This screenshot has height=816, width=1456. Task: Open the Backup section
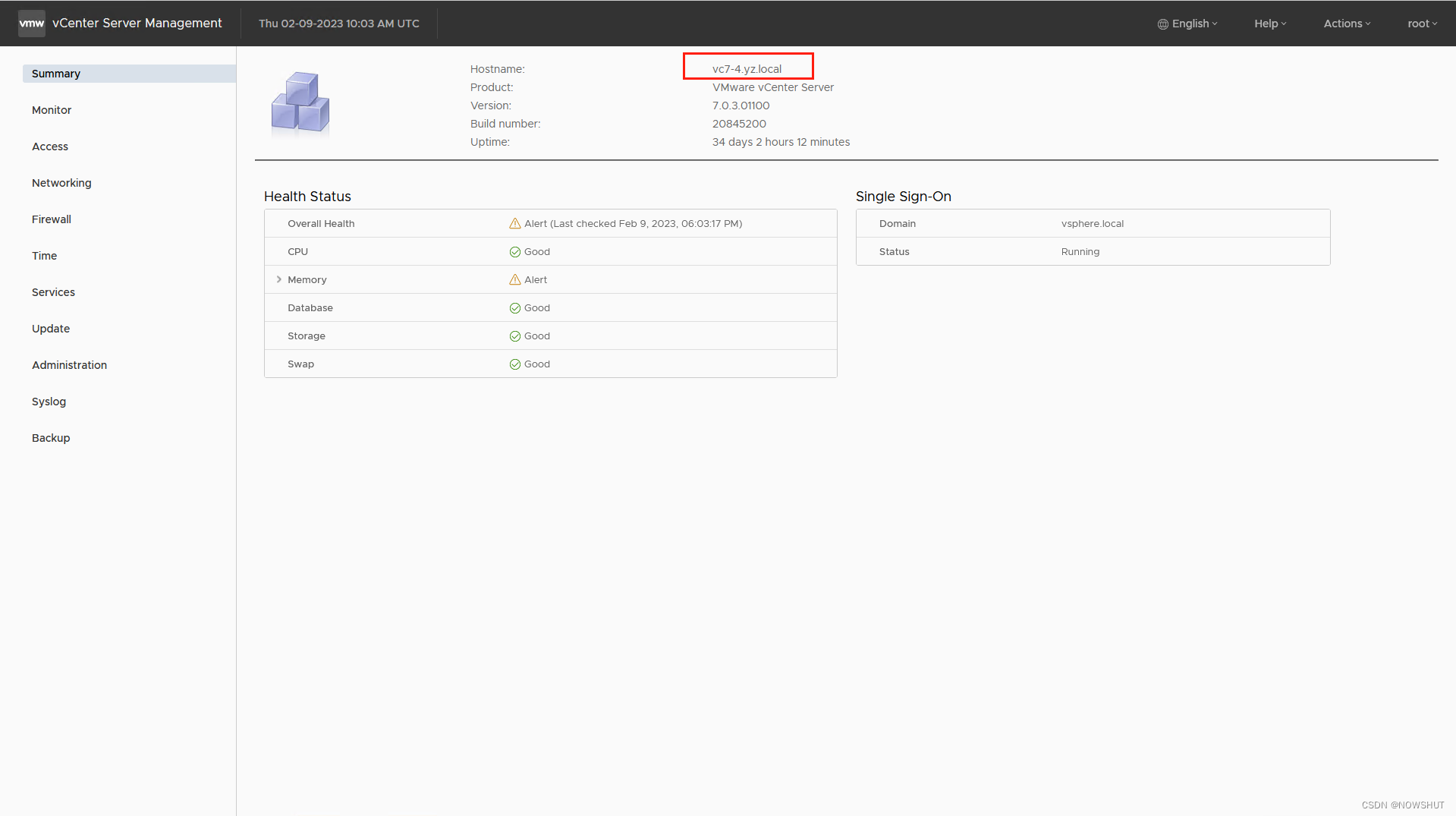tap(51, 438)
